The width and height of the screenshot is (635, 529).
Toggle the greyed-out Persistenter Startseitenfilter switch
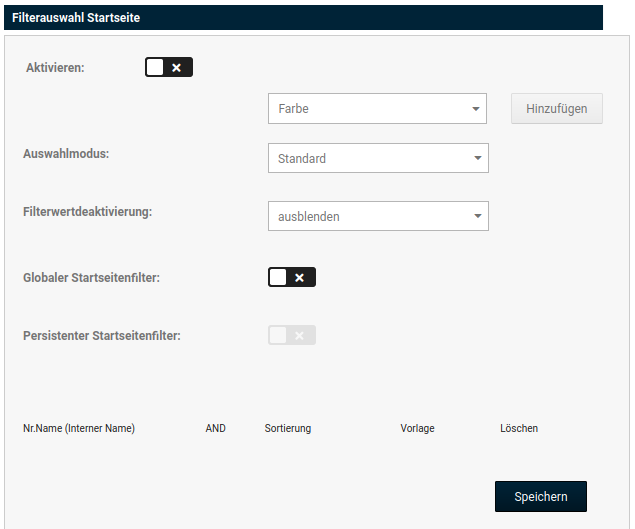click(291, 335)
